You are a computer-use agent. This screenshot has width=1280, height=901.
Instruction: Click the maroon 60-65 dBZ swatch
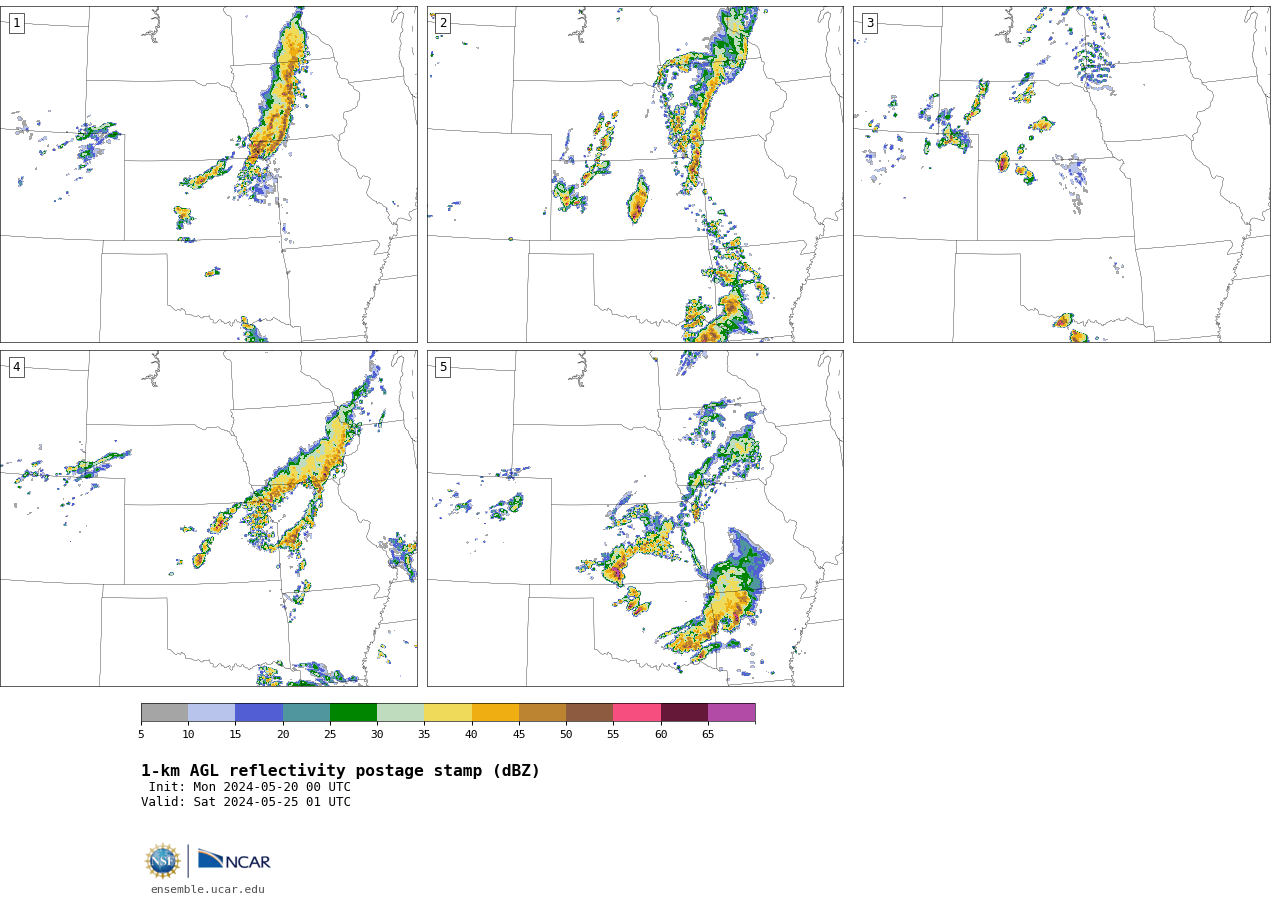pyautogui.click(x=684, y=713)
